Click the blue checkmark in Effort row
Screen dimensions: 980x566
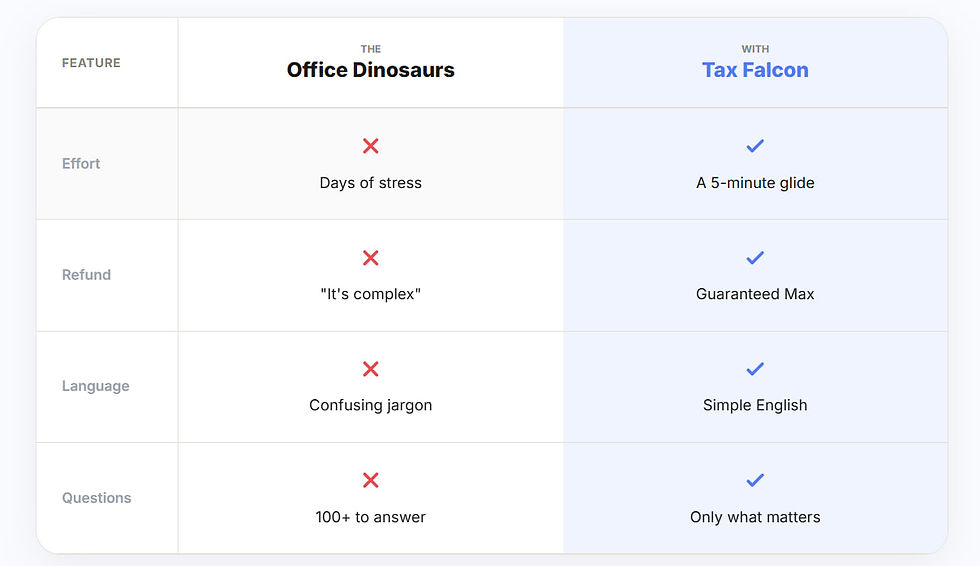755,146
